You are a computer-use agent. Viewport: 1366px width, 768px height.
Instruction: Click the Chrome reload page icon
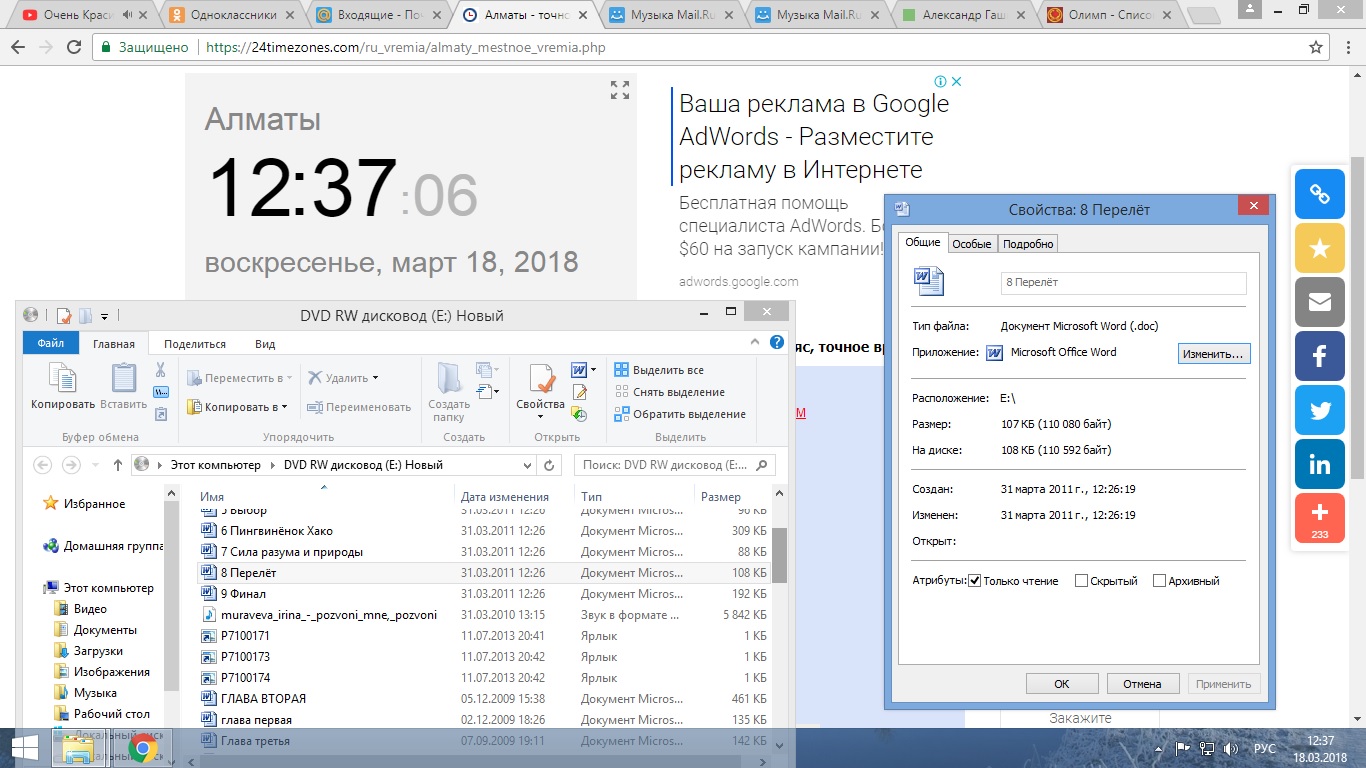pyautogui.click(x=74, y=47)
